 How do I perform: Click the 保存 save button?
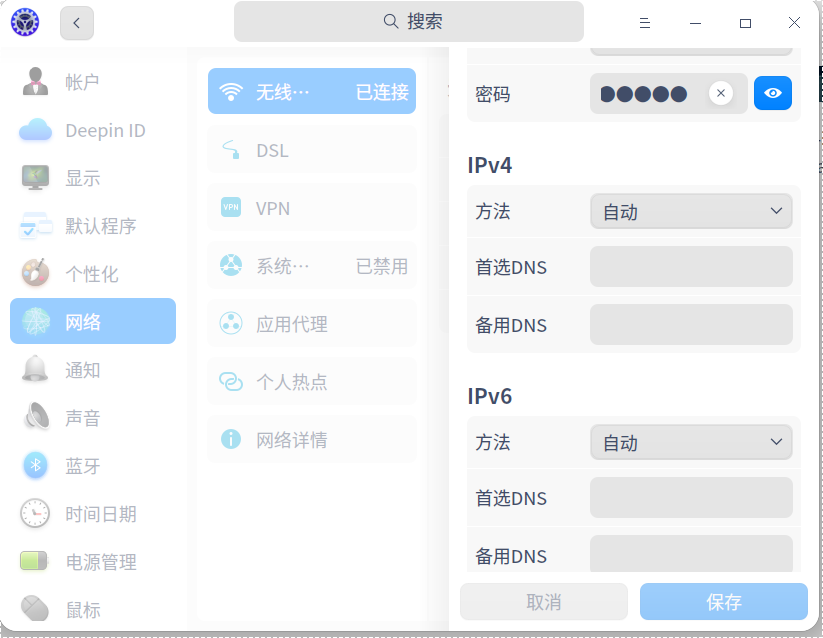click(723, 601)
